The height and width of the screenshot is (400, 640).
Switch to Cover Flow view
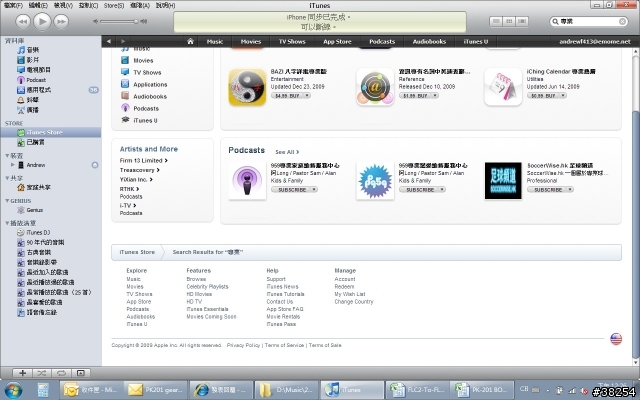(x=522, y=21)
